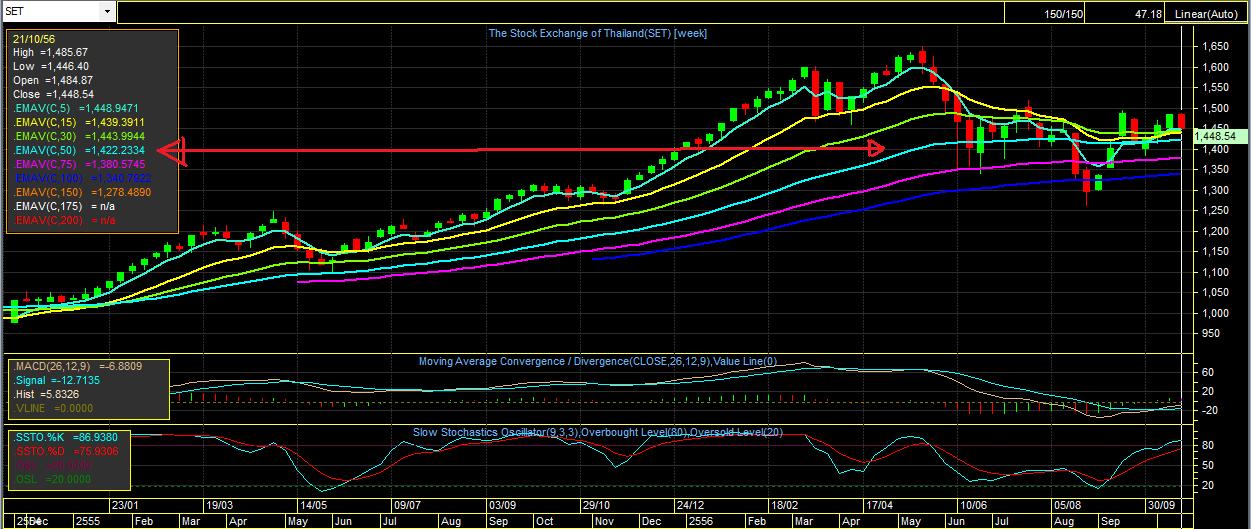Click the 14/05 date marker on time axis
Image resolution: width=1251 pixels, height=529 pixels.
click(x=314, y=506)
